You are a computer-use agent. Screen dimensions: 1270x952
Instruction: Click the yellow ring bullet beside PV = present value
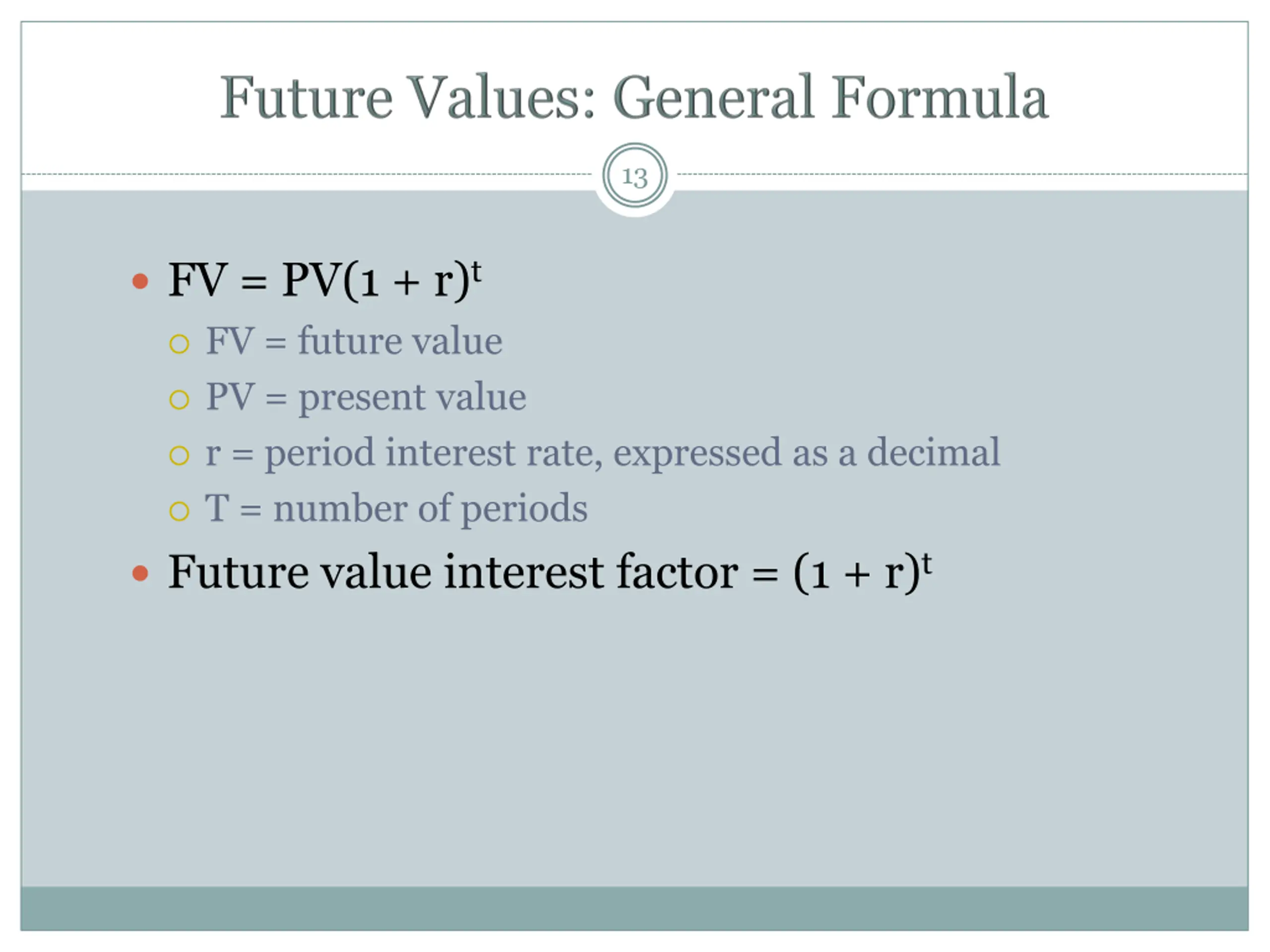click(x=179, y=399)
